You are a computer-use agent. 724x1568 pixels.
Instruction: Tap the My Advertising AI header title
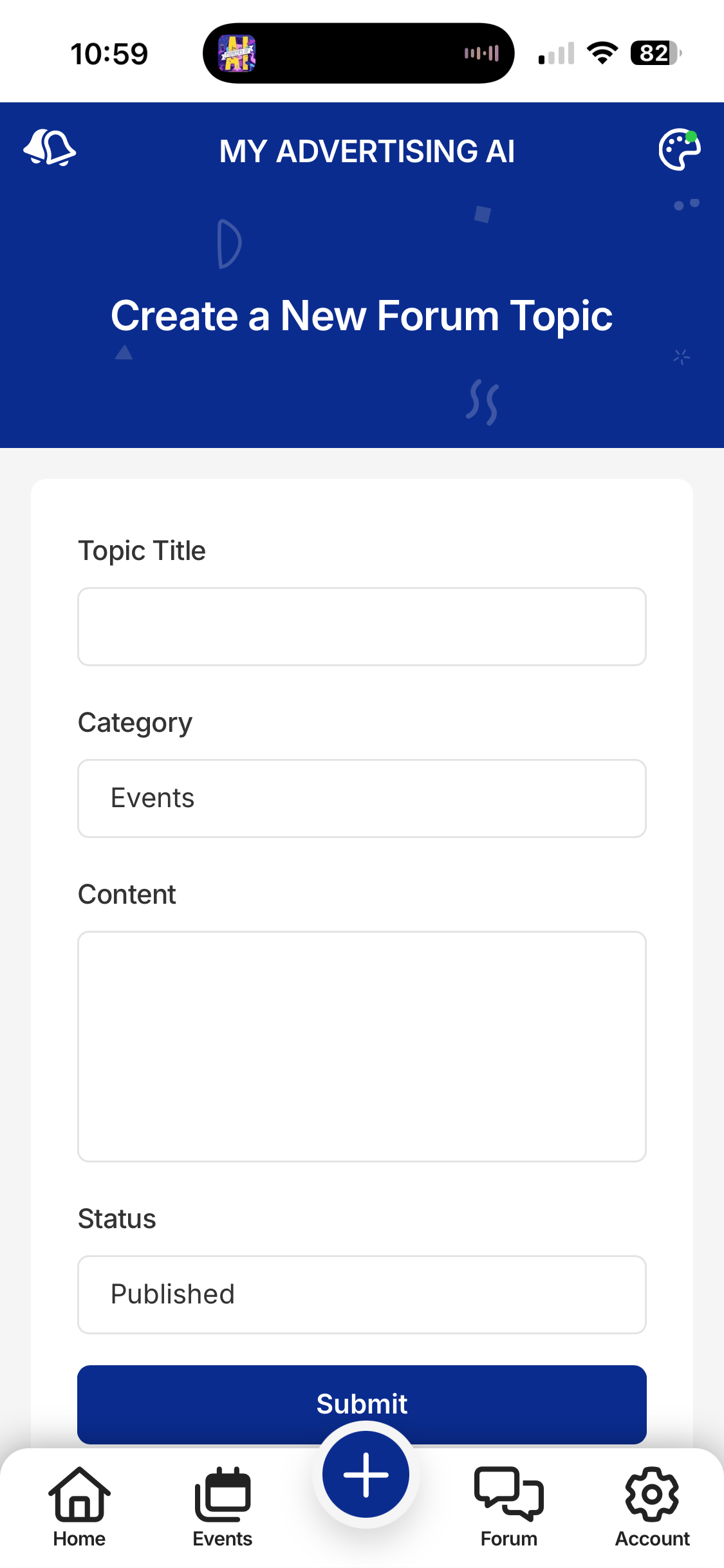[x=367, y=152]
